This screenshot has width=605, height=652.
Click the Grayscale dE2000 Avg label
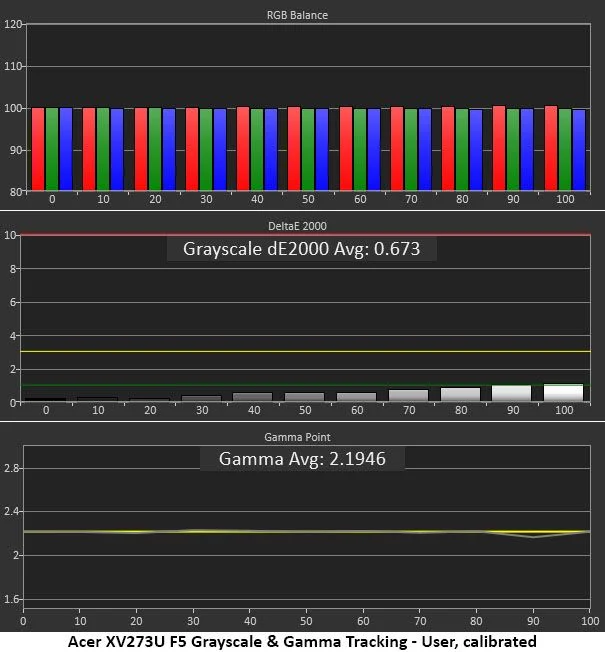point(301,249)
